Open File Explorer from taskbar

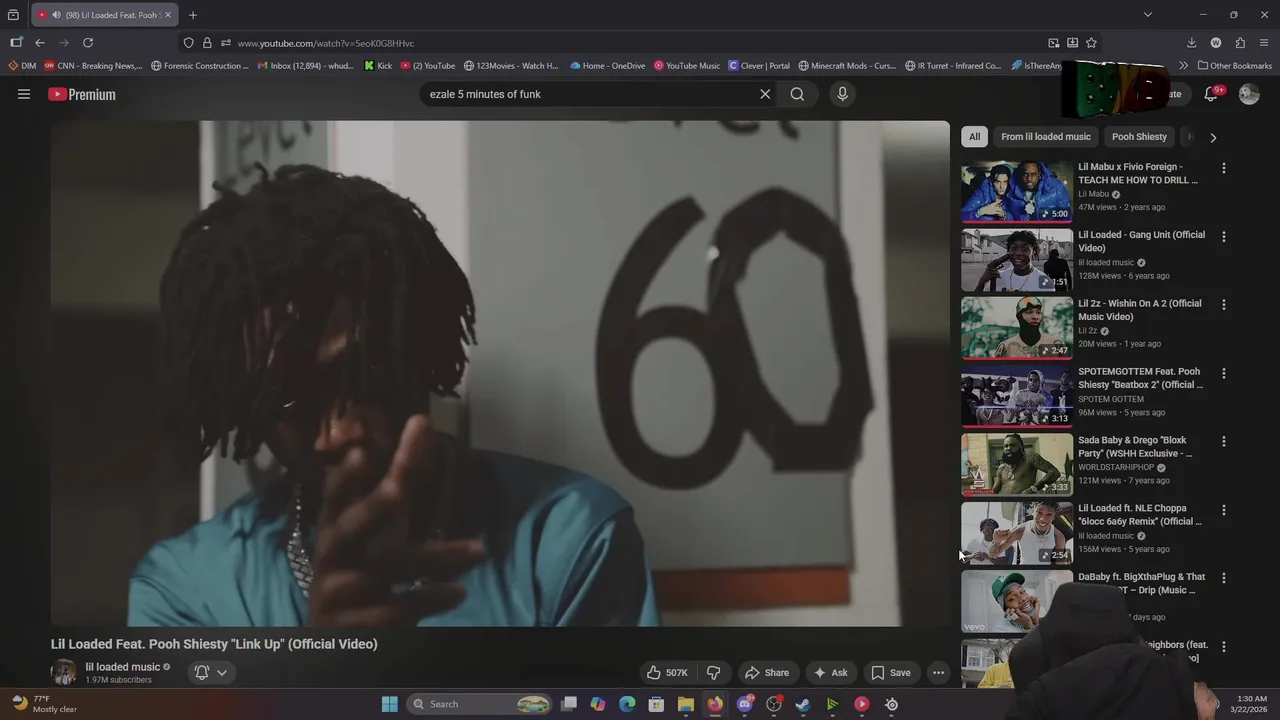tap(685, 704)
